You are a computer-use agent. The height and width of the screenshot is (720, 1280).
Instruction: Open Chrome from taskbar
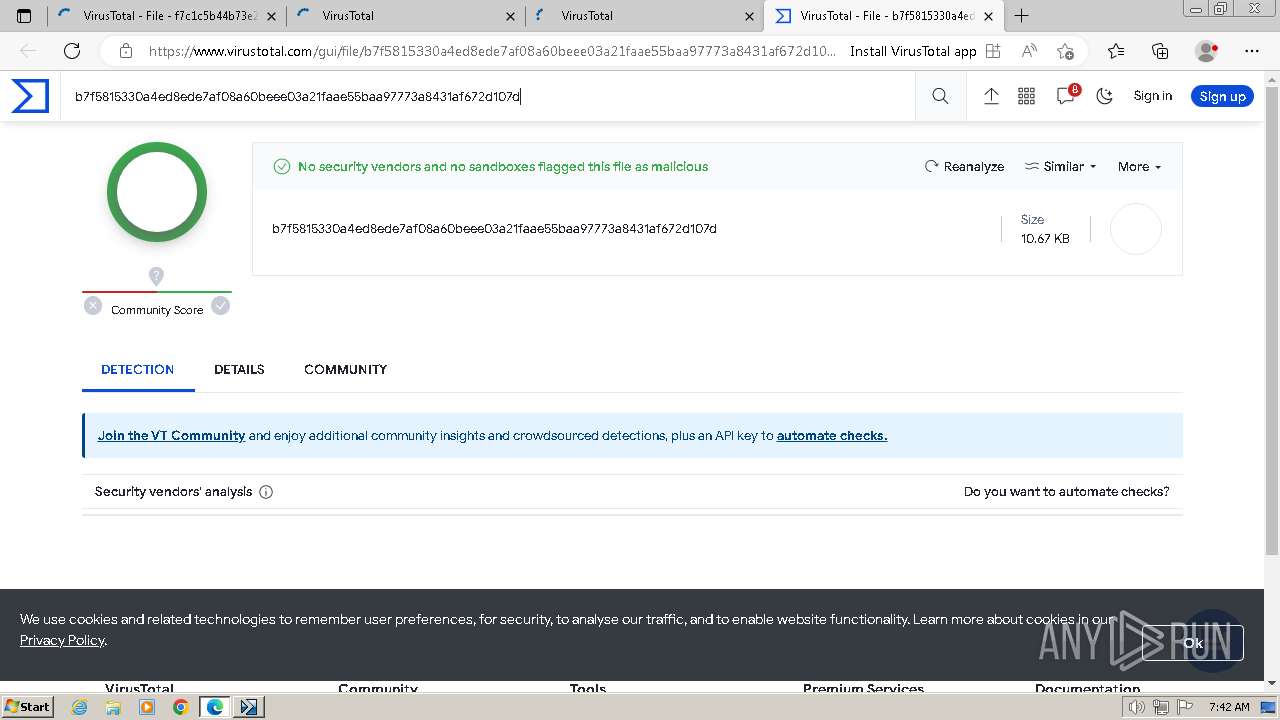[x=180, y=707]
